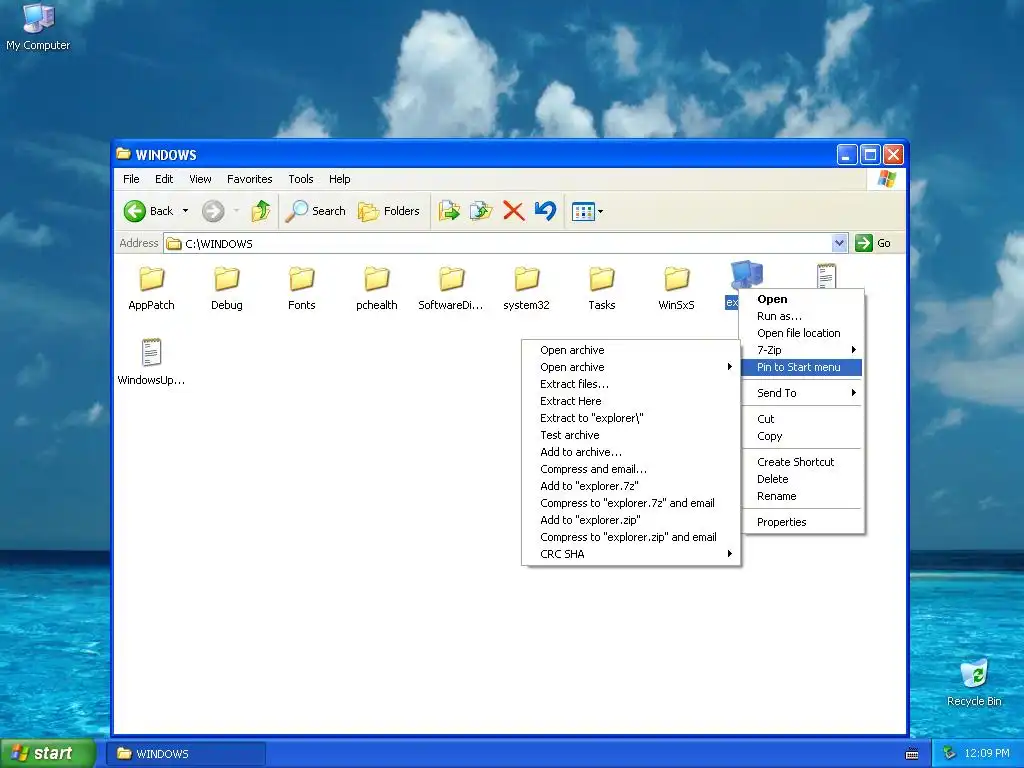Screen dimensions: 1024x768
Task: Click the Back arrow toolbar button
Action: click(x=149, y=211)
